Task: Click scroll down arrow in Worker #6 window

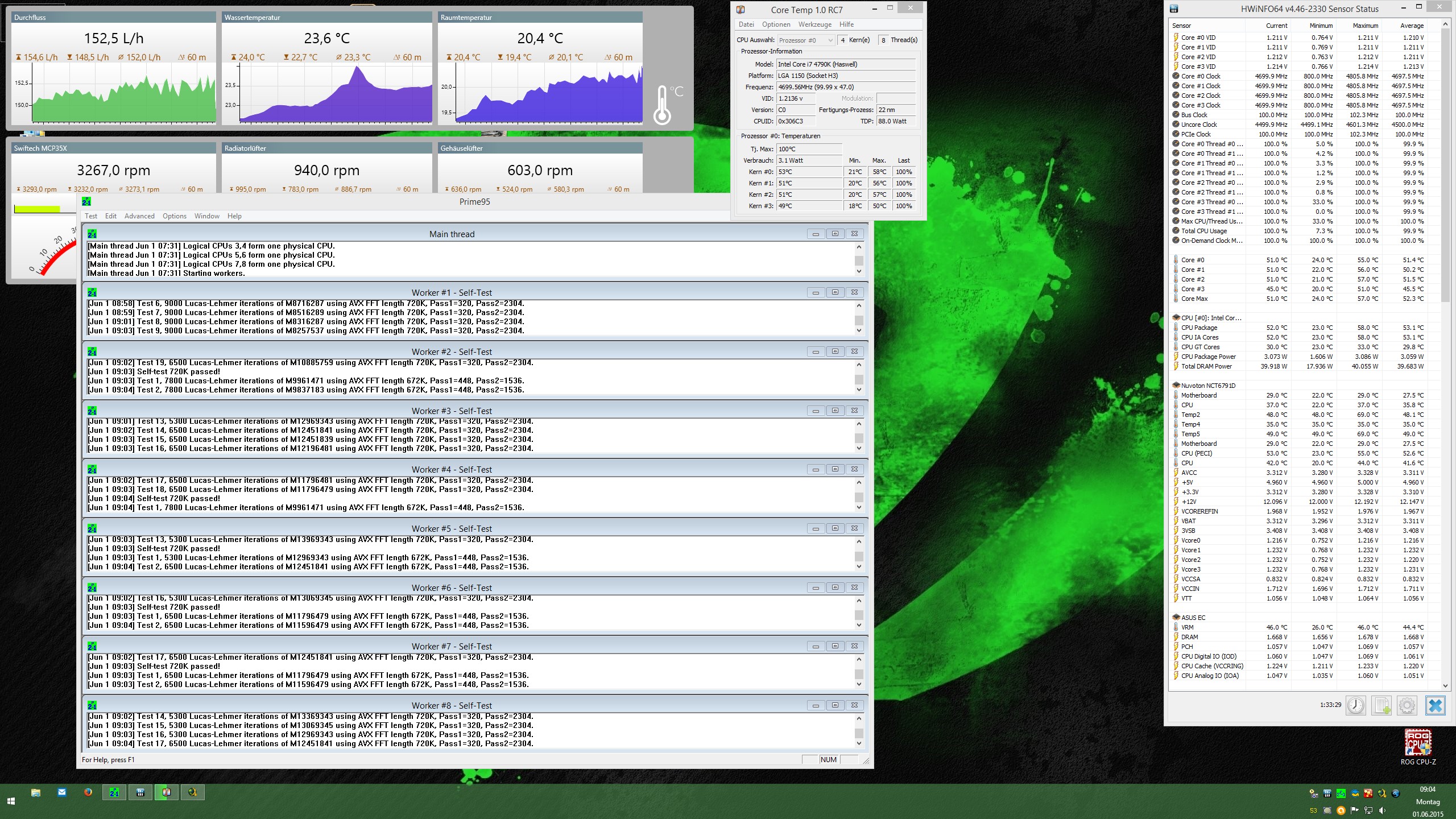Action: point(859,625)
